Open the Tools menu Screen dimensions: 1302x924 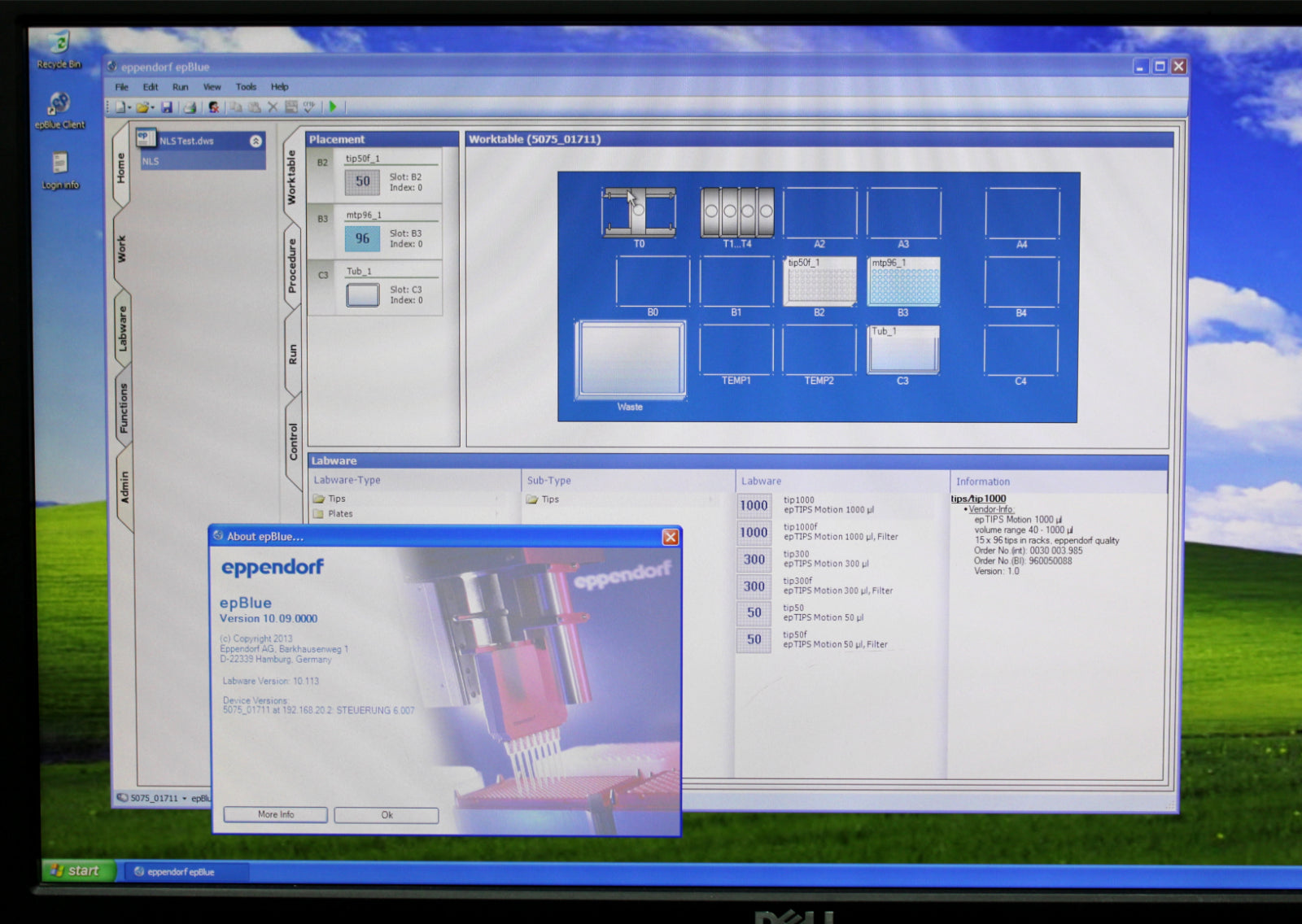coord(246,87)
